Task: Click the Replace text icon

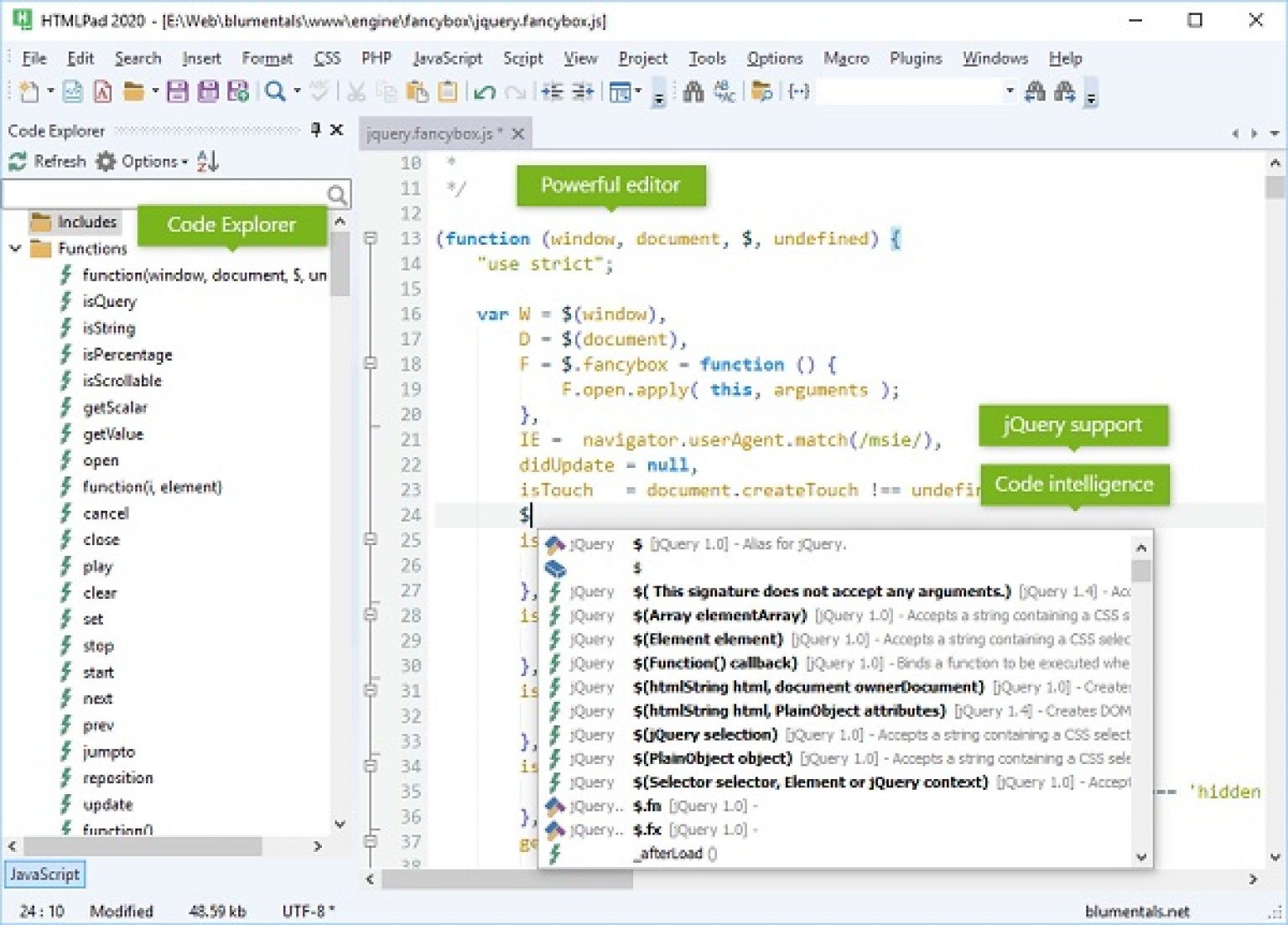Action: coord(724,91)
